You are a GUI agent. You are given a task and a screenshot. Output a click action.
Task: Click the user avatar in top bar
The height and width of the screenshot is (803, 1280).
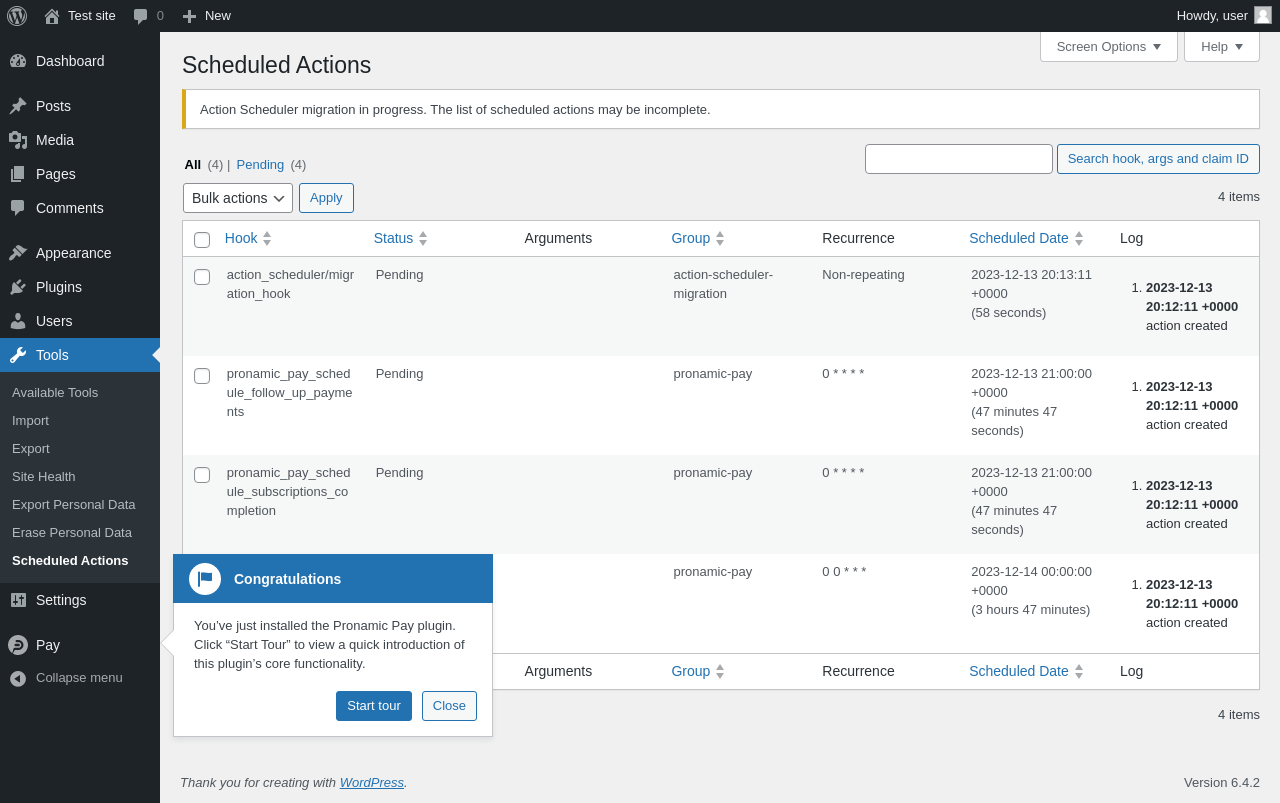[x=1263, y=15]
